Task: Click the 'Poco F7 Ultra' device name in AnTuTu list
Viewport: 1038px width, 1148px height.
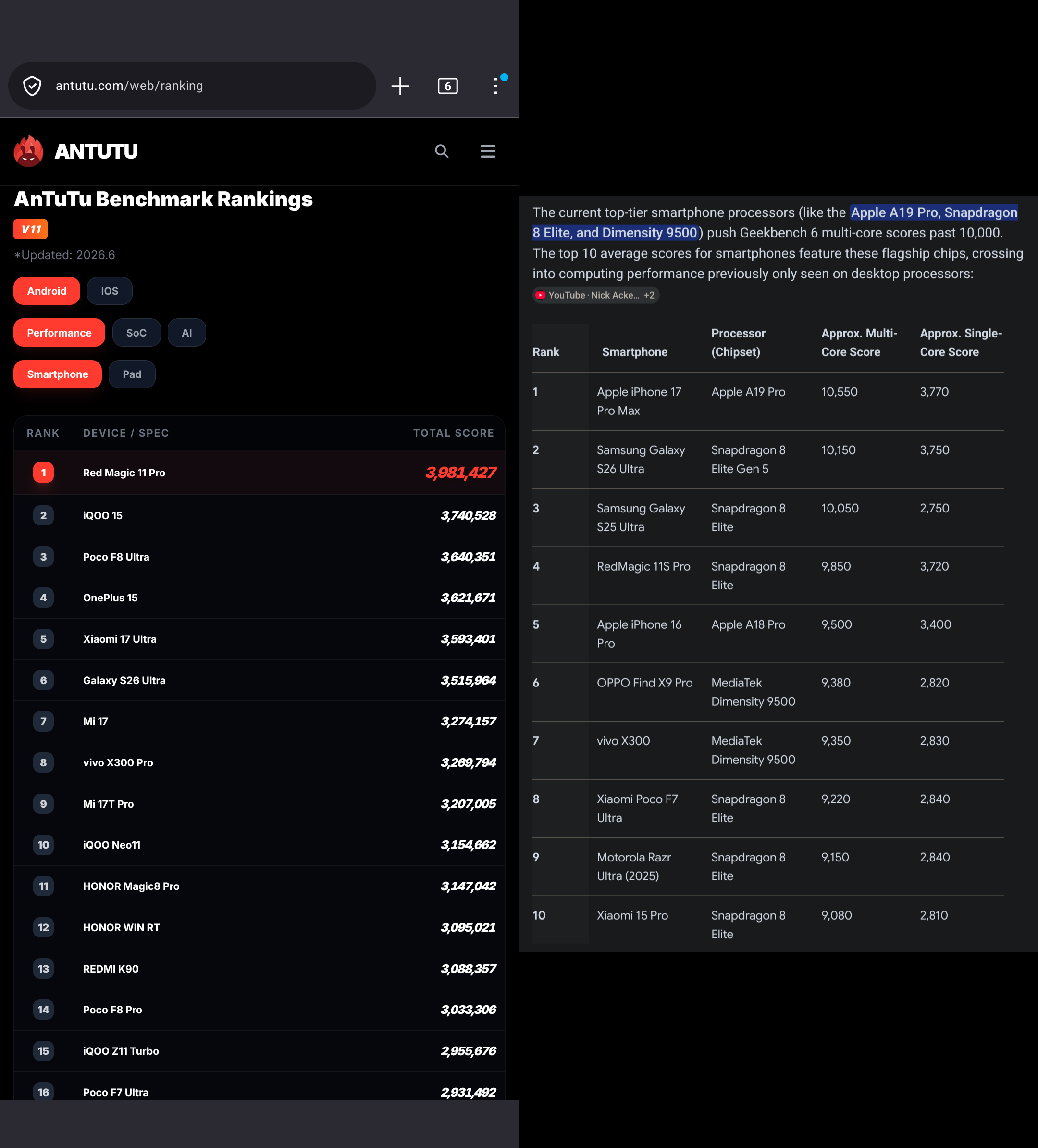Action: (x=115, y=1093)
